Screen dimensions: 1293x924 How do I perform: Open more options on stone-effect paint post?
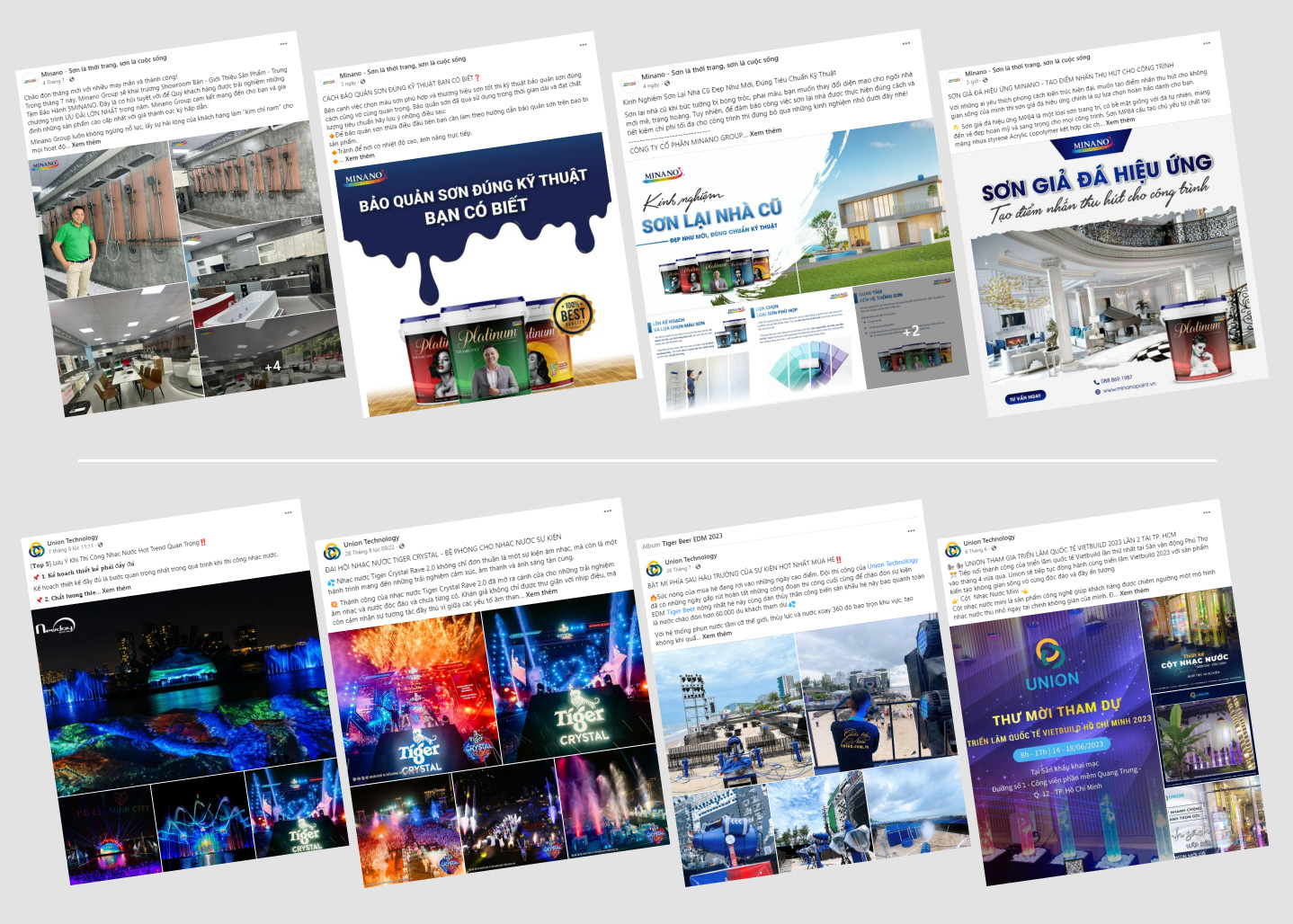pos(1208,43)
